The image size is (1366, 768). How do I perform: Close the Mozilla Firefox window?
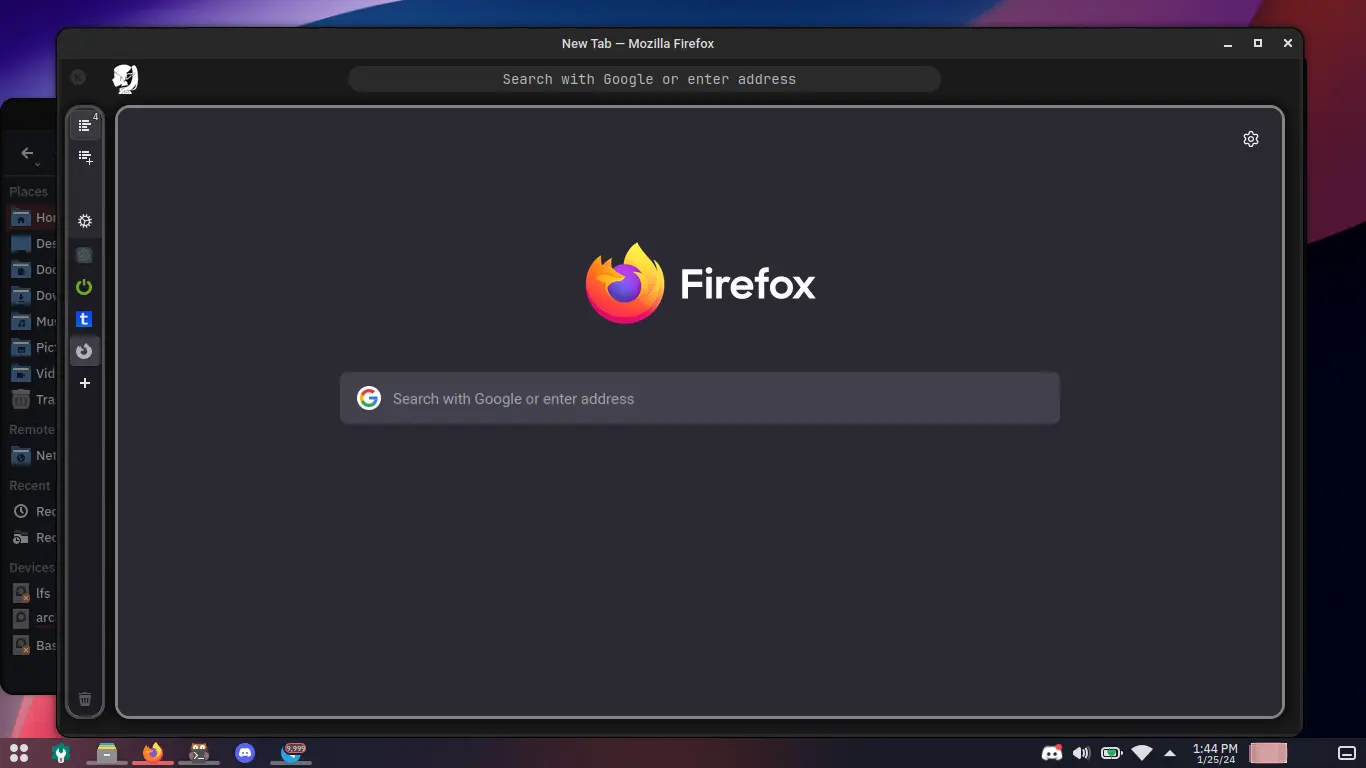(x=1288, y=44)
